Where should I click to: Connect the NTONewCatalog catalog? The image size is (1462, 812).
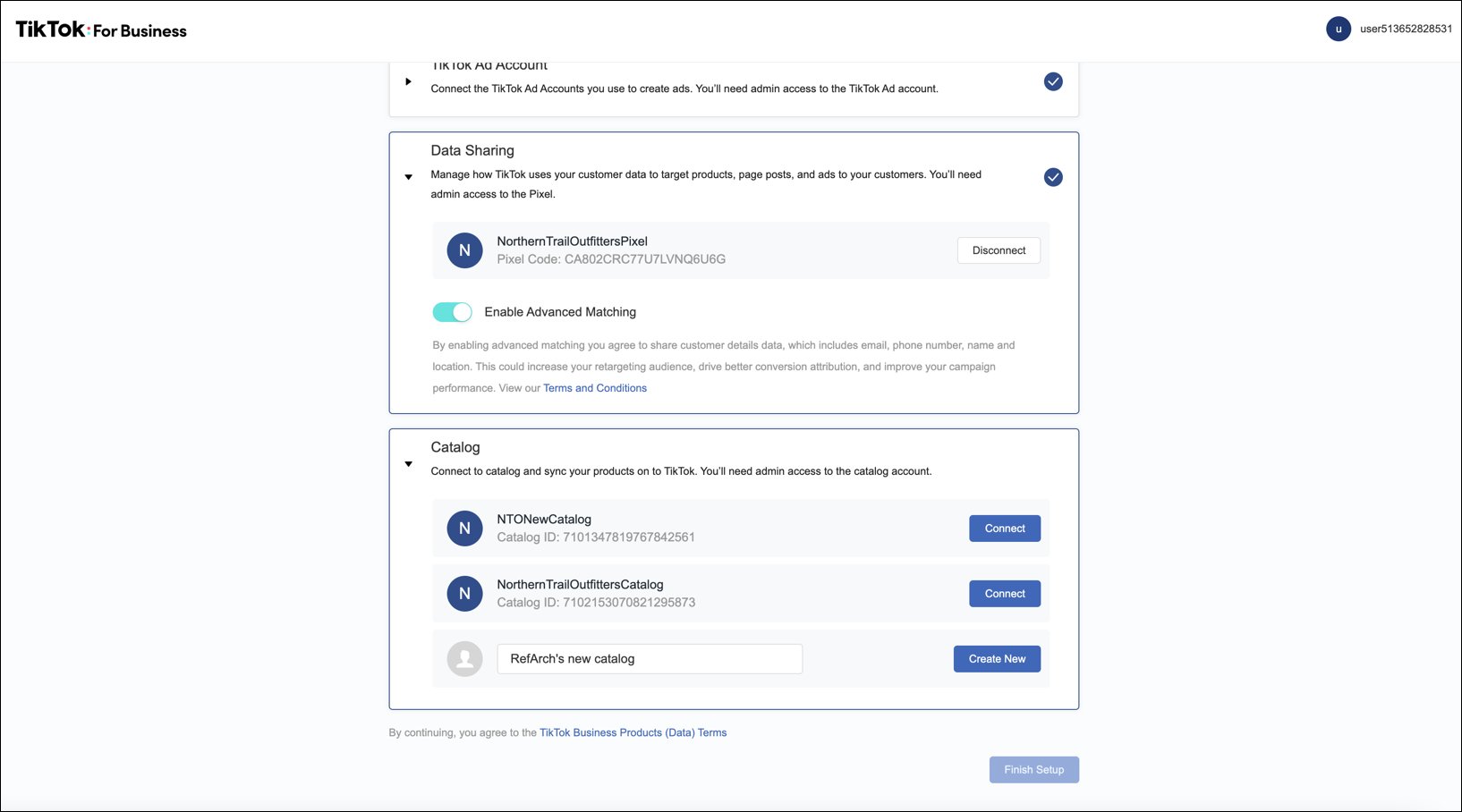tap(1004, 529)
